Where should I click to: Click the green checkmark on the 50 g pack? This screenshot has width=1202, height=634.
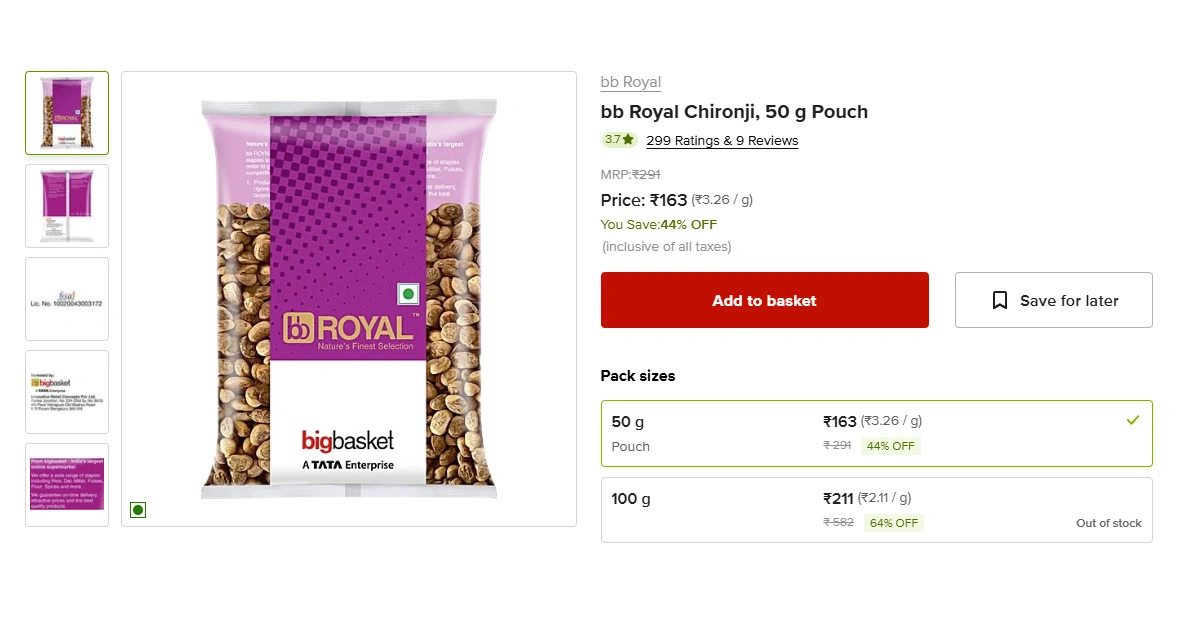click(1132, 421)
